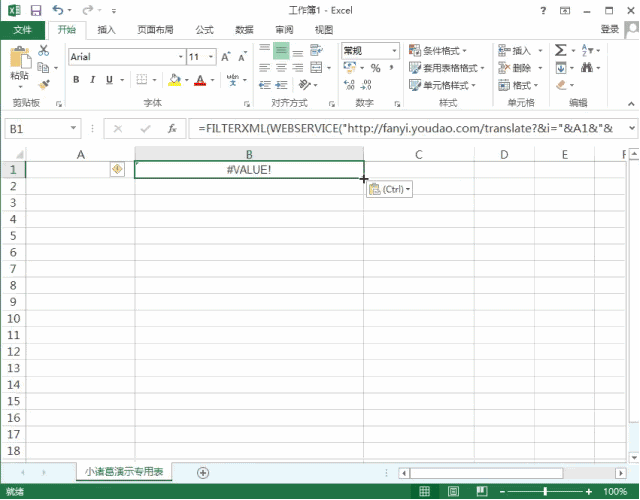Image resolution: width=640 pixels, height=500 pixels.
Task: Click the zoom slider in status bar
Action: click(x=547, y=491)
